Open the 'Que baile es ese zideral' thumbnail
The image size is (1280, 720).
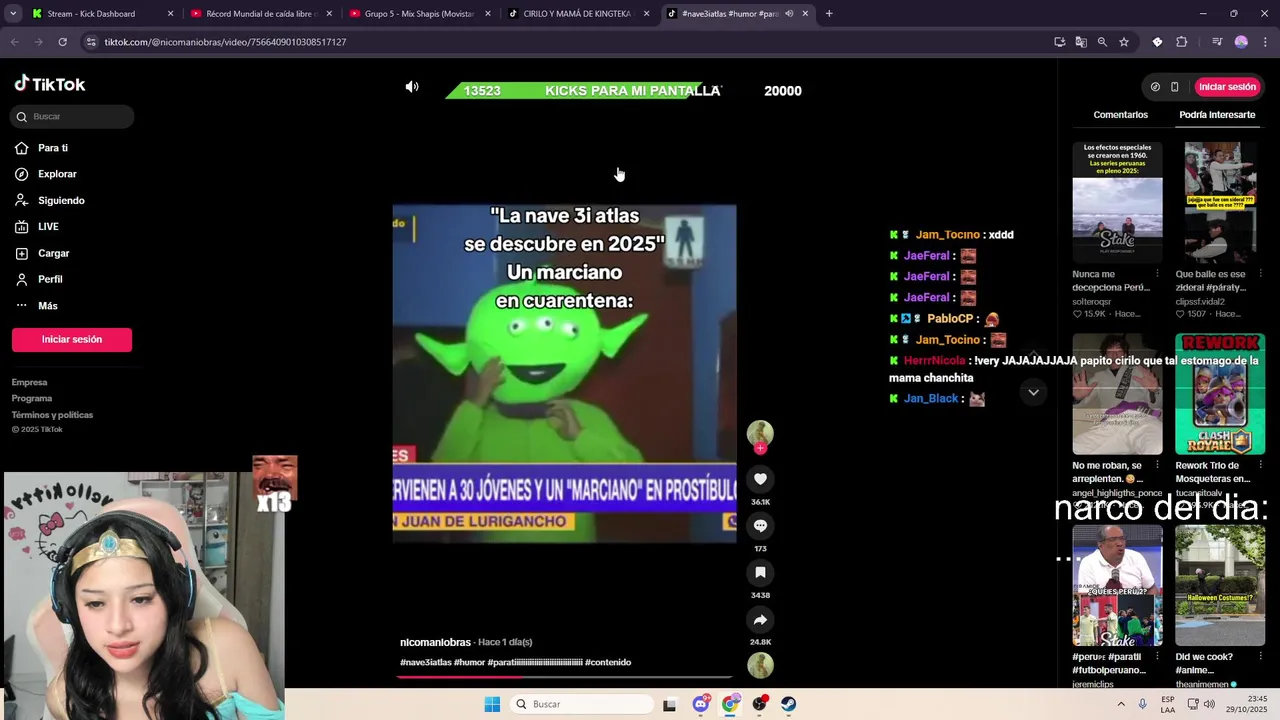[x=1220, y=202]
